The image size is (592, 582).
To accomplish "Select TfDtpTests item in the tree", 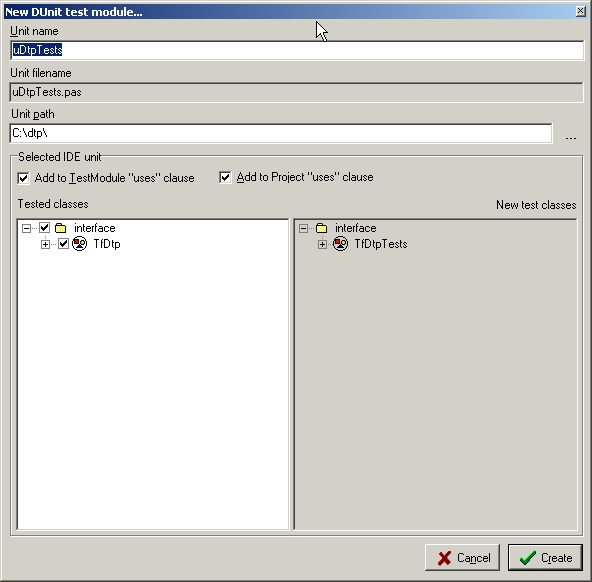I will pyautogui.click(x=381, y=244).
